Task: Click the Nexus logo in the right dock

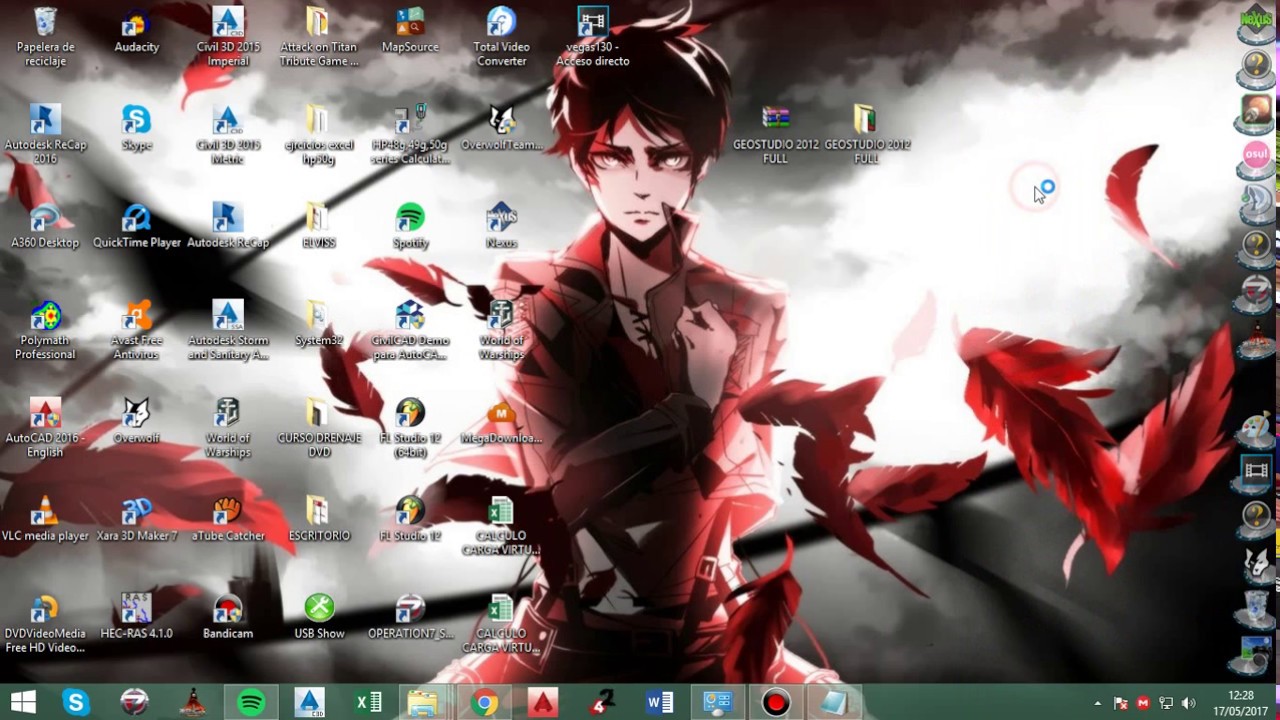Action: coord(1256,22)
